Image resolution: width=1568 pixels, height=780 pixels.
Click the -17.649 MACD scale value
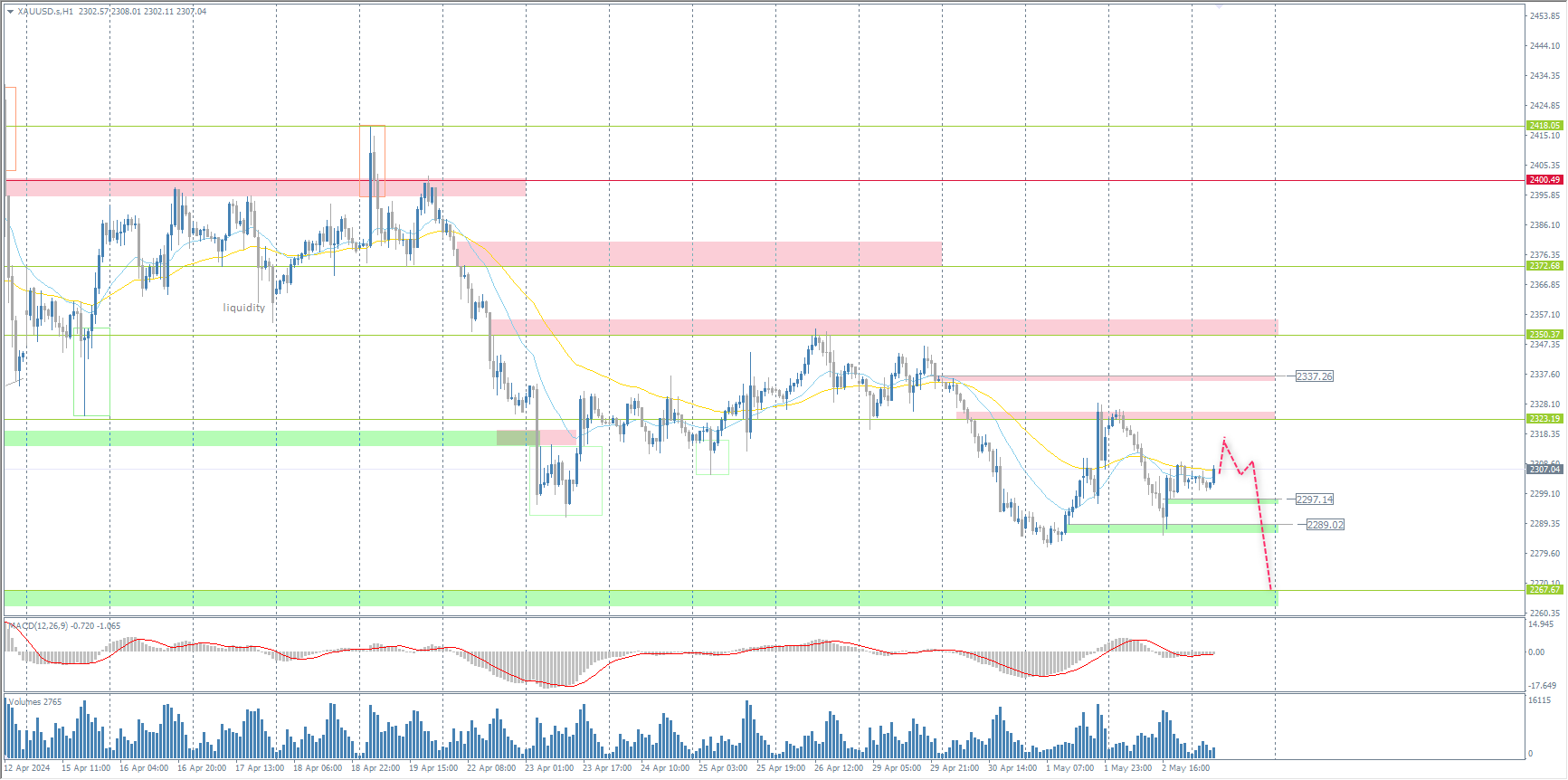pos(1542,686)
